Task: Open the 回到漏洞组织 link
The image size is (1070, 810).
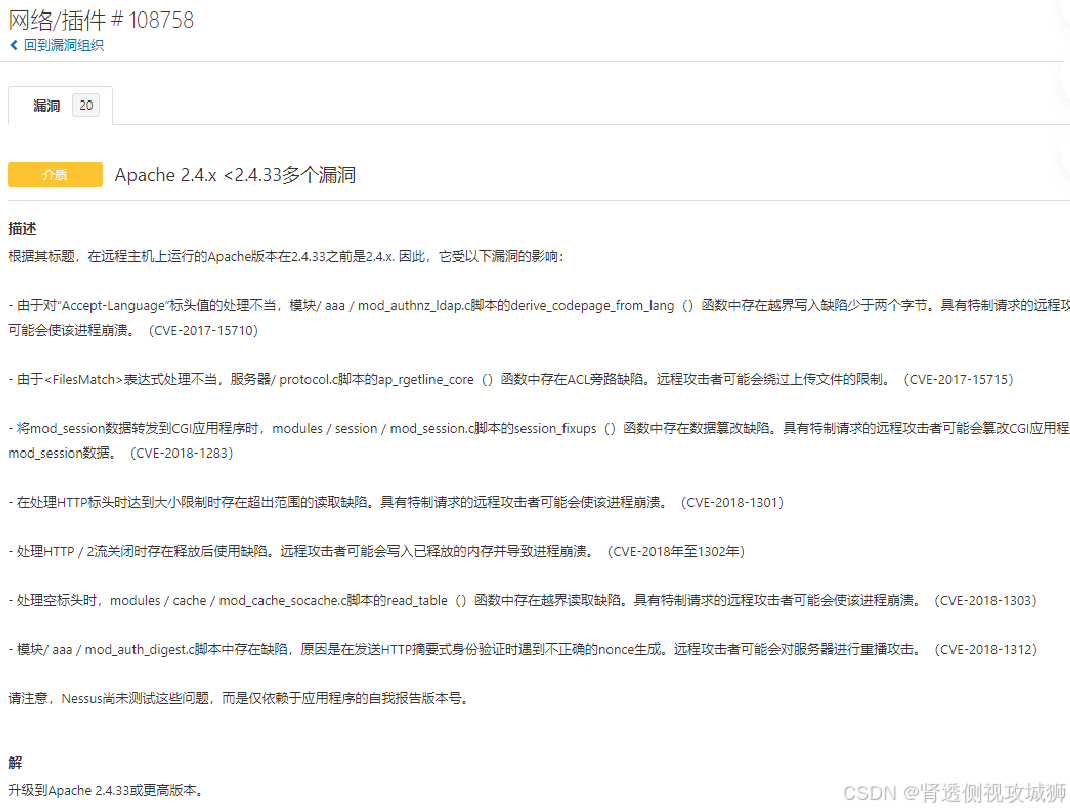Action: (63, 45)
